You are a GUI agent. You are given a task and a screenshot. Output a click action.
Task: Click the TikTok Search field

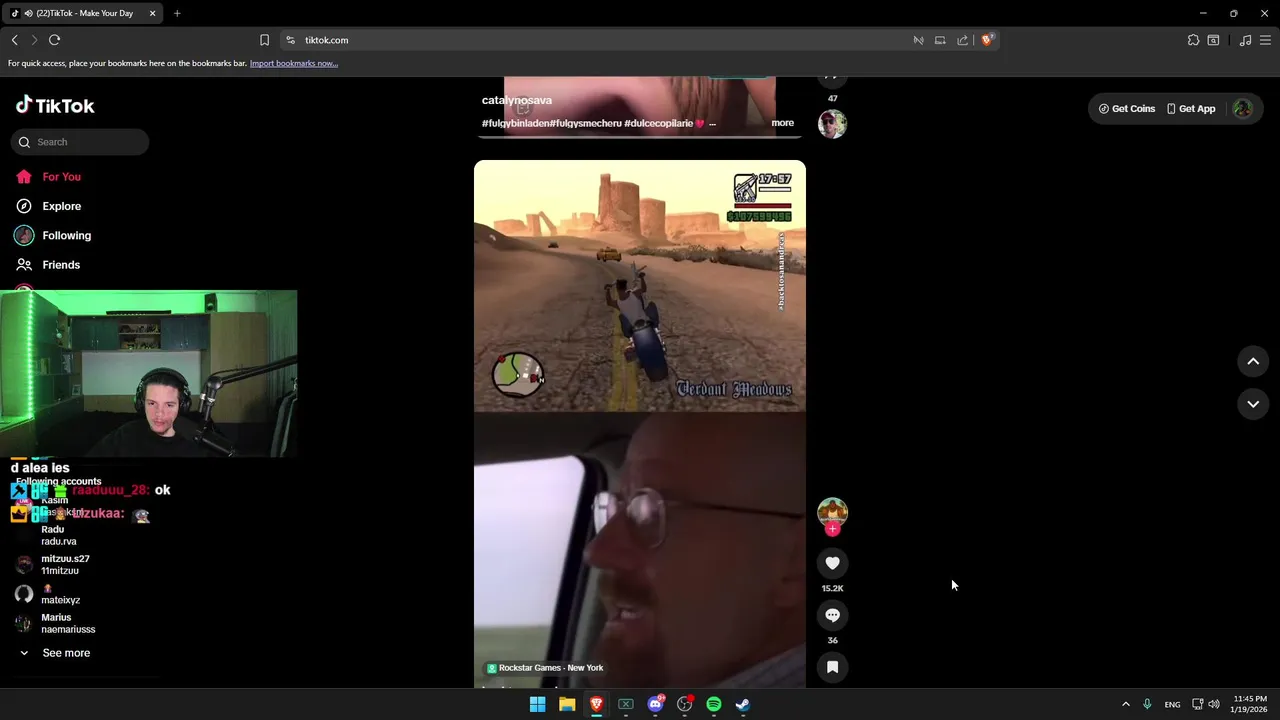[80, 142]
